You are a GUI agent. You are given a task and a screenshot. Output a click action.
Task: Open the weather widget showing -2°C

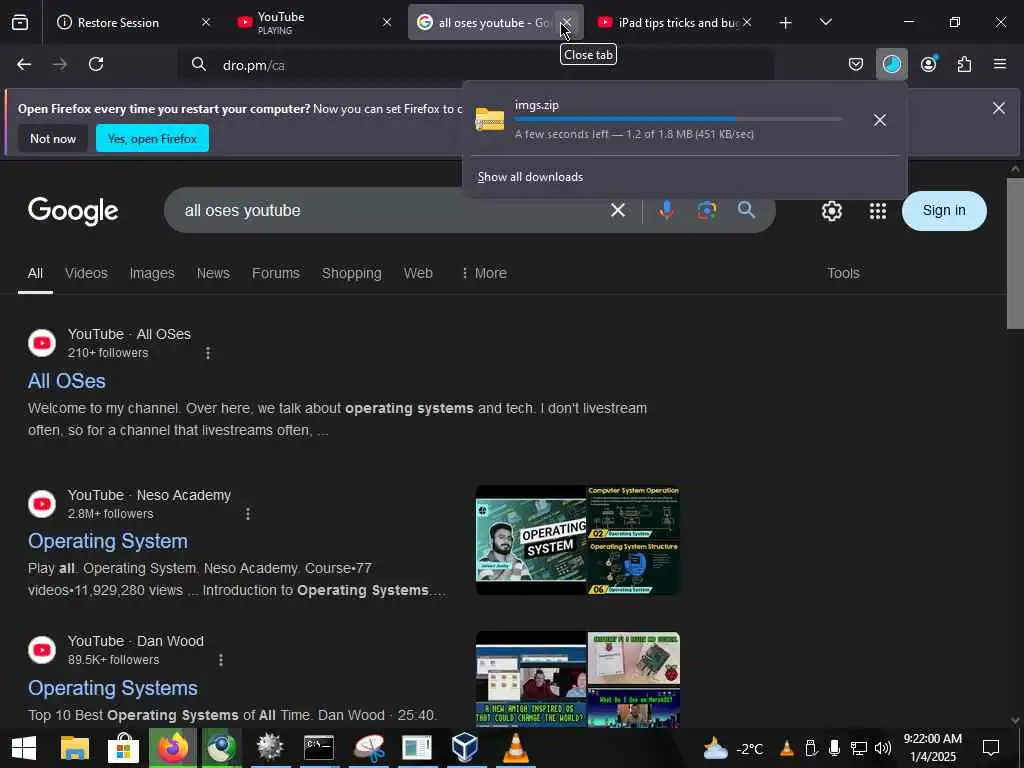point(732,748)
